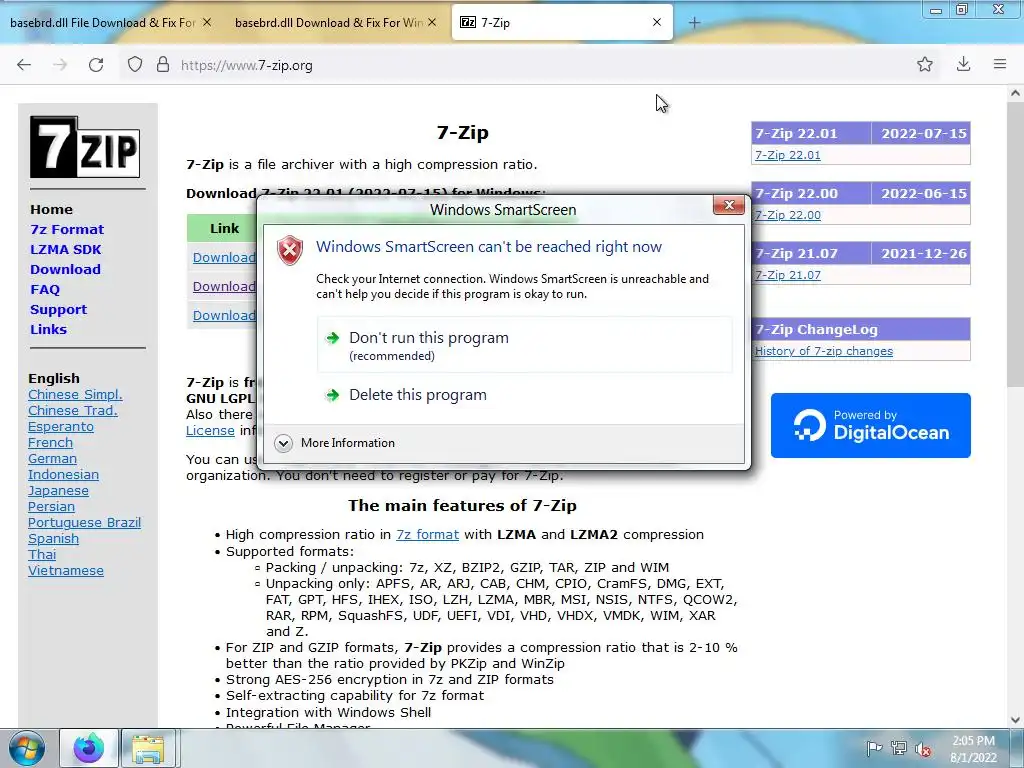The height and width of the screenshot is (768, 1024).
Task: Switch language to Portuguese Brazil
Action: click(84, 522)
